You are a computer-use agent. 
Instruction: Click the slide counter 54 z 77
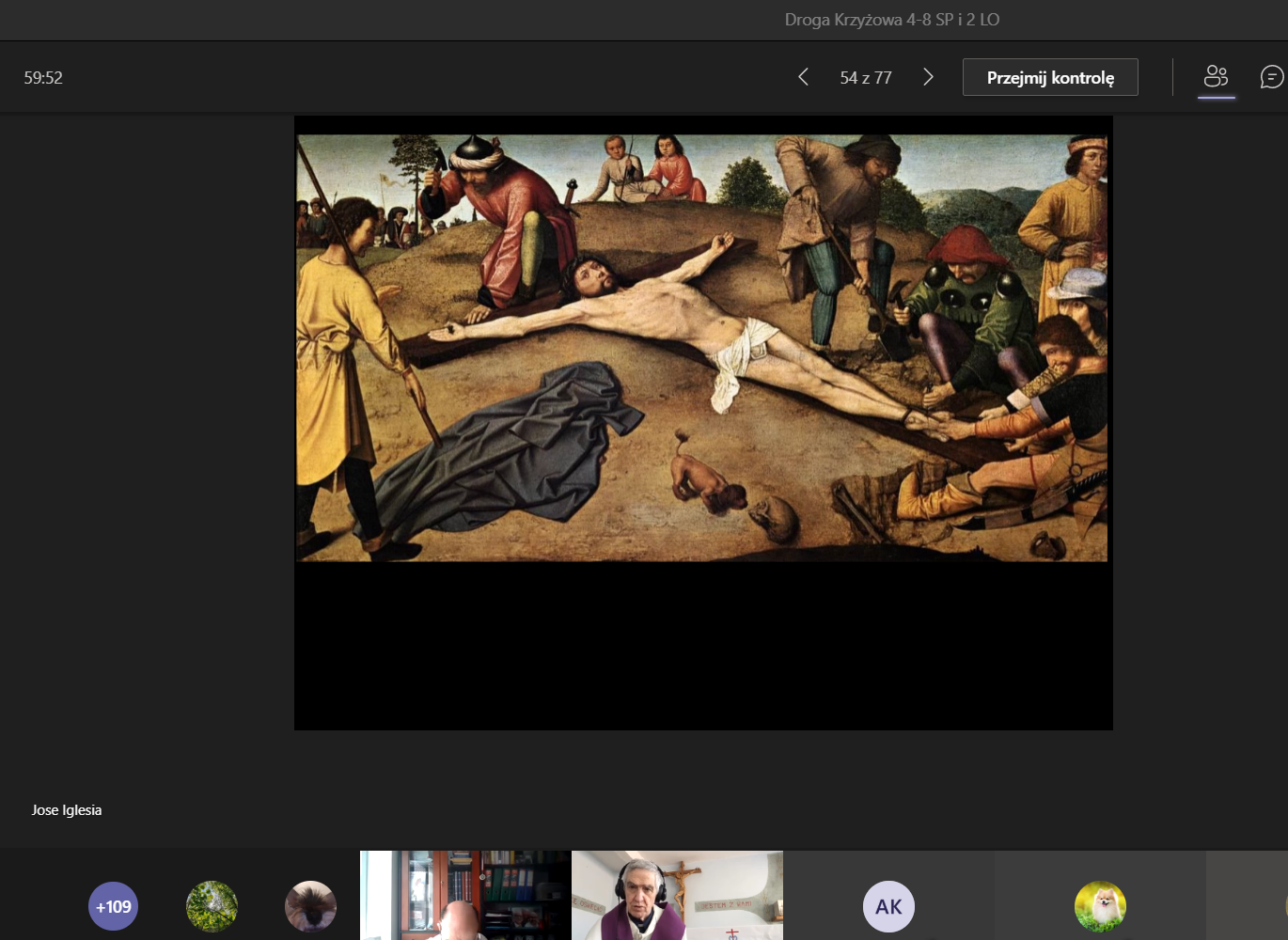point(866,78)
